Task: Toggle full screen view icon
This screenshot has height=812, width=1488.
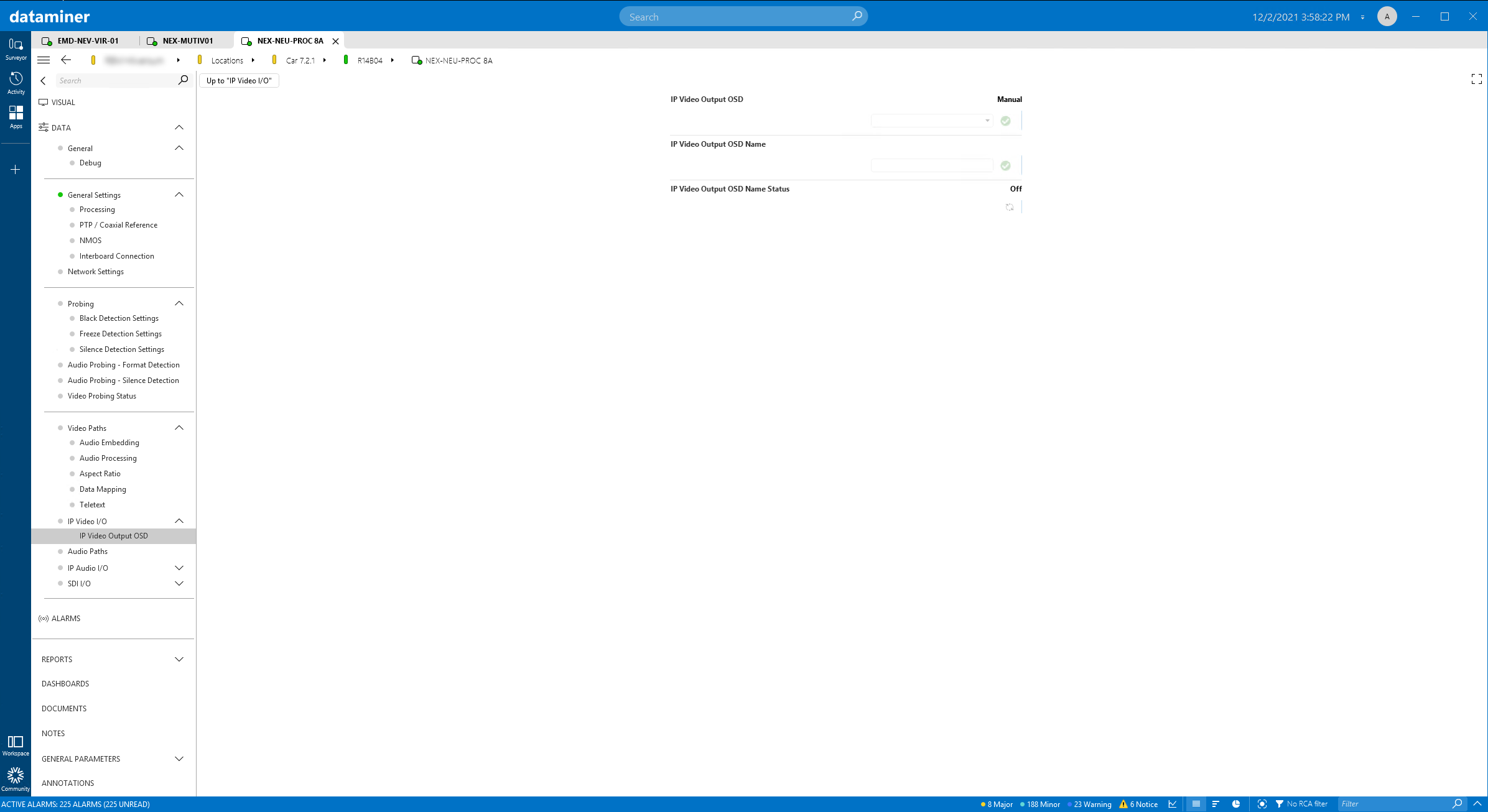Action: (x=1476, y=79)
